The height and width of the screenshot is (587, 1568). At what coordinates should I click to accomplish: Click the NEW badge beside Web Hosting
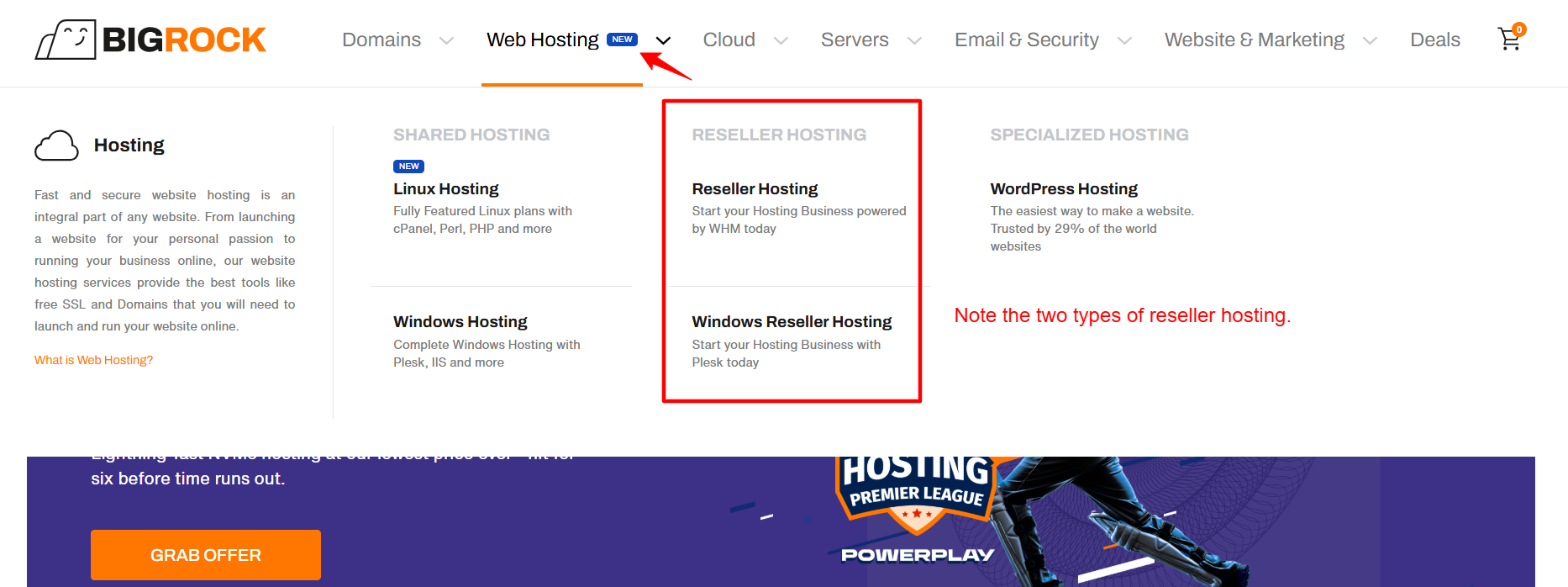tap(622, 40)
